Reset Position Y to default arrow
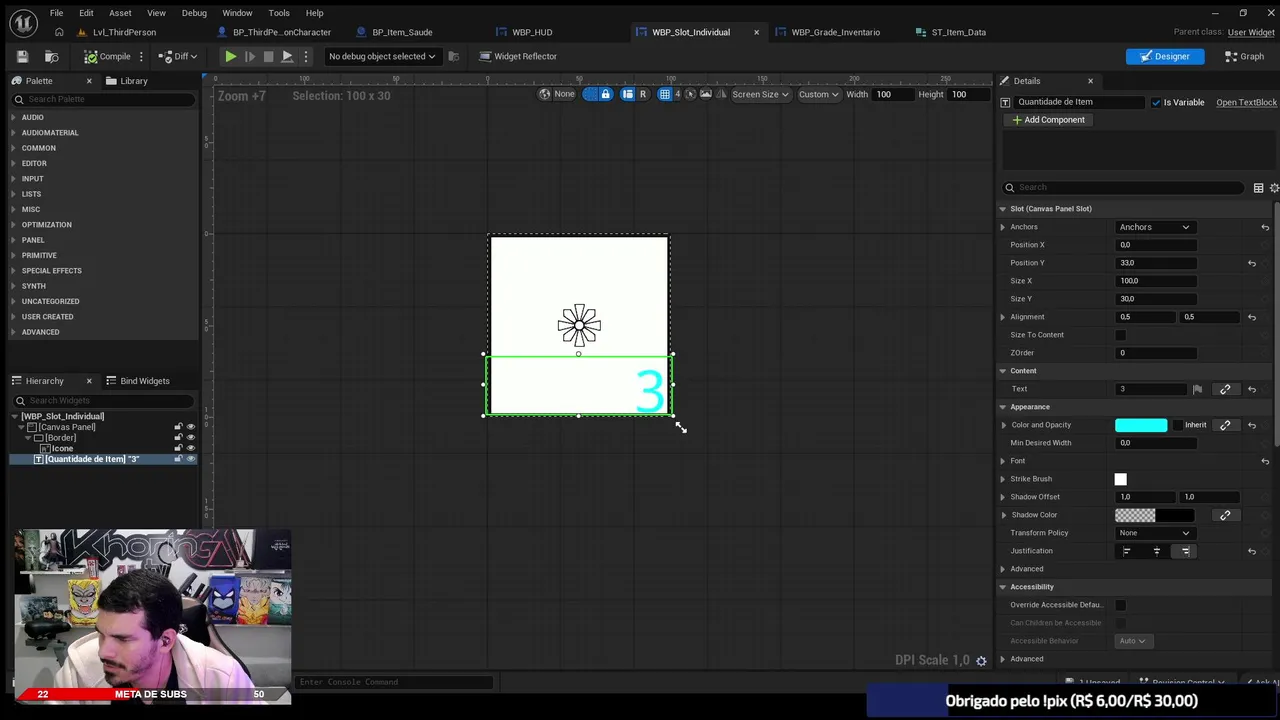The width and height of the screenshot is (1280, 720). (x=1251, y=263)
